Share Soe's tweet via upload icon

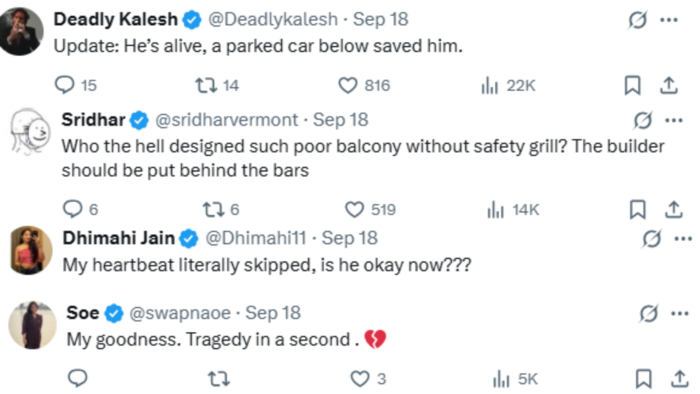pos(679,379)
